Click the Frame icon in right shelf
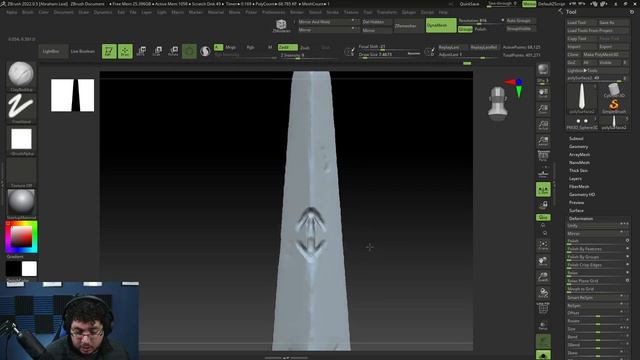640x360 pixels. (543, 245)
